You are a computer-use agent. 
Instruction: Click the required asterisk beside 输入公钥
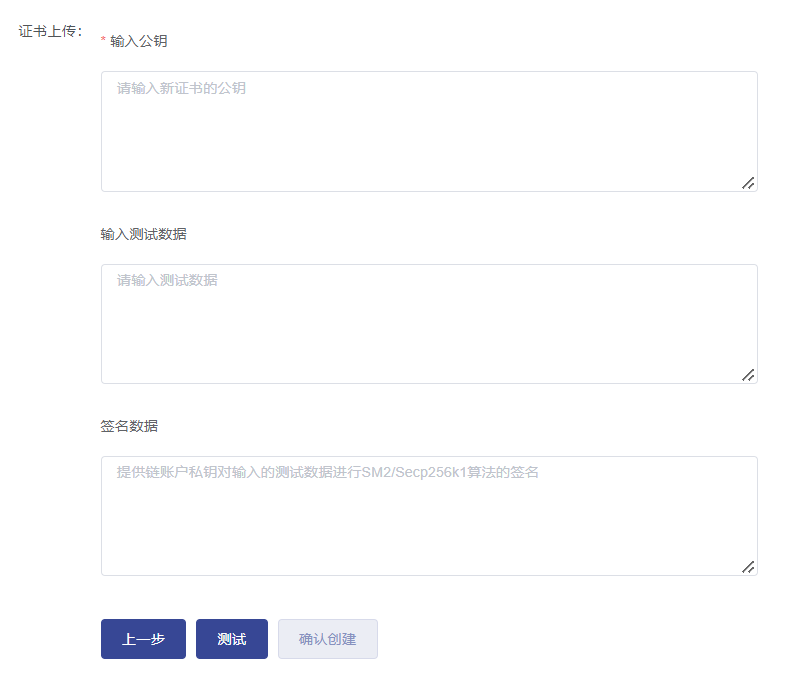102,40
